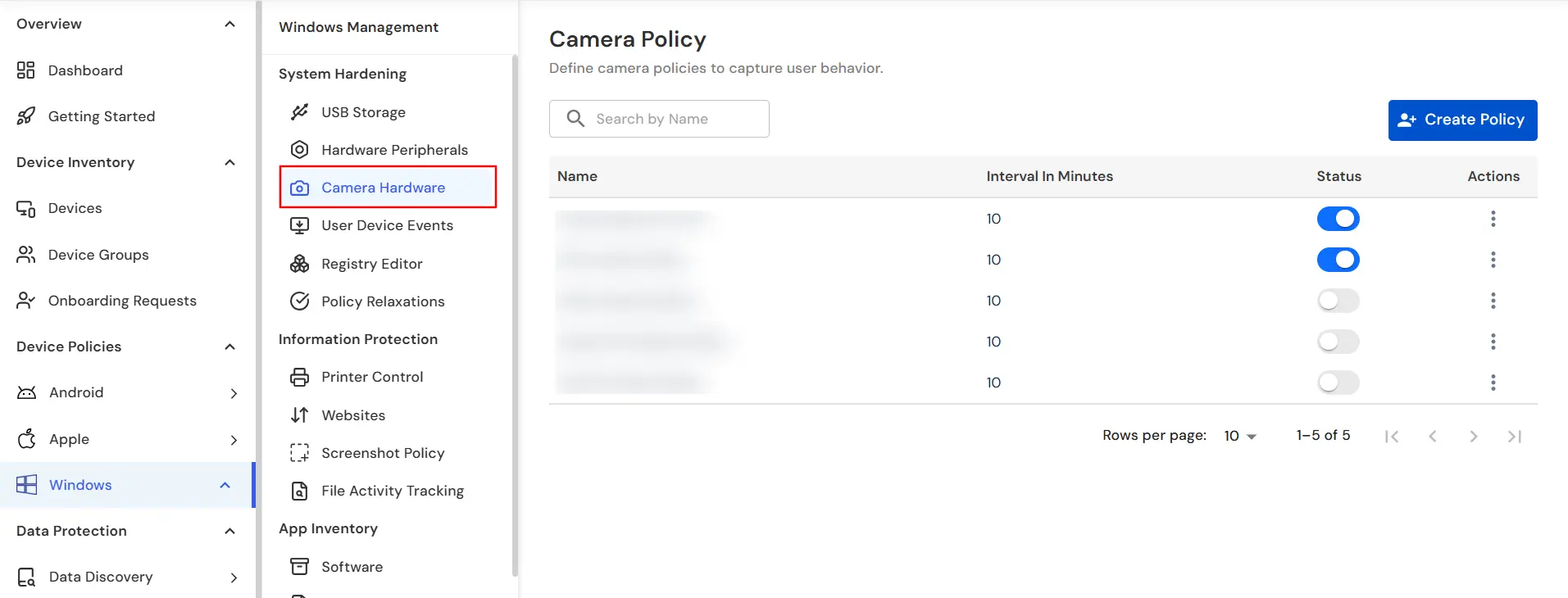Image resolution: width=1568 pixels, height=598 pixels.
Task: Click the Getting Started rocket icon
Action: pyautogui.click(x=26, y=116)
